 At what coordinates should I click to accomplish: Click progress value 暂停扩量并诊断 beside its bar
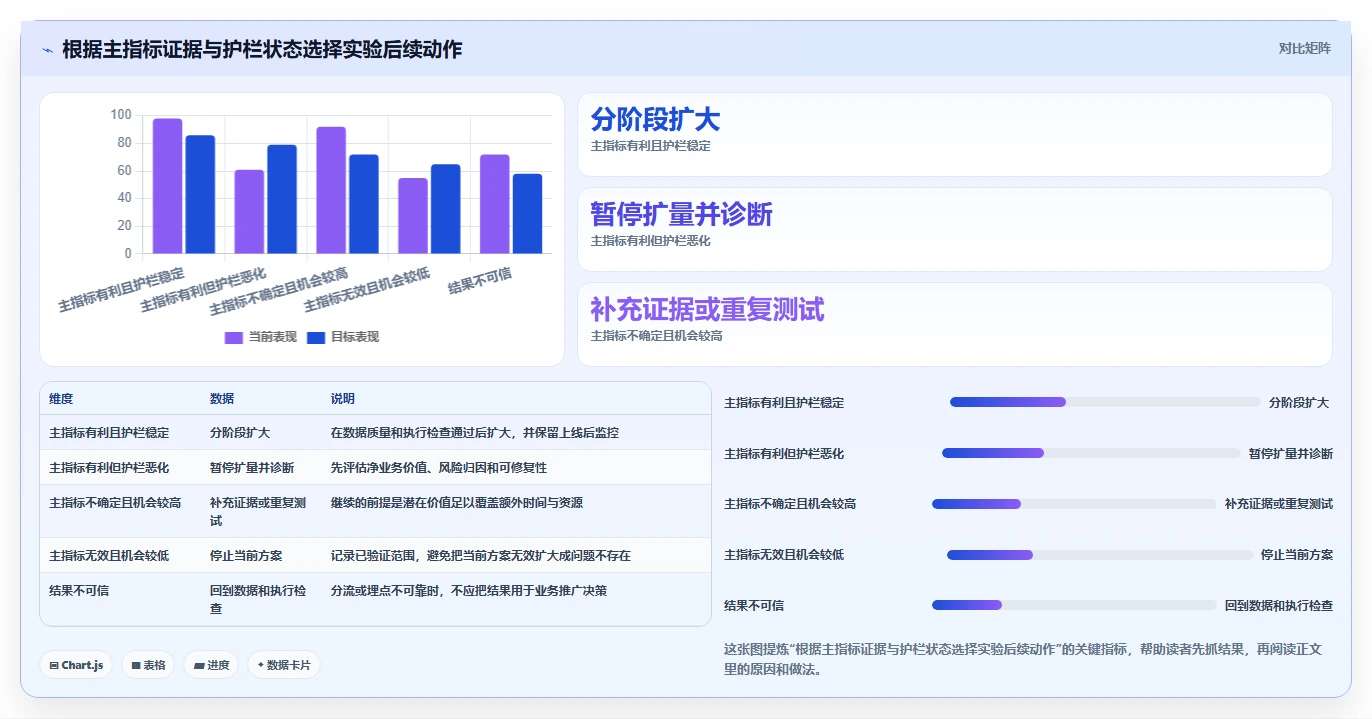pos(1291,454)
